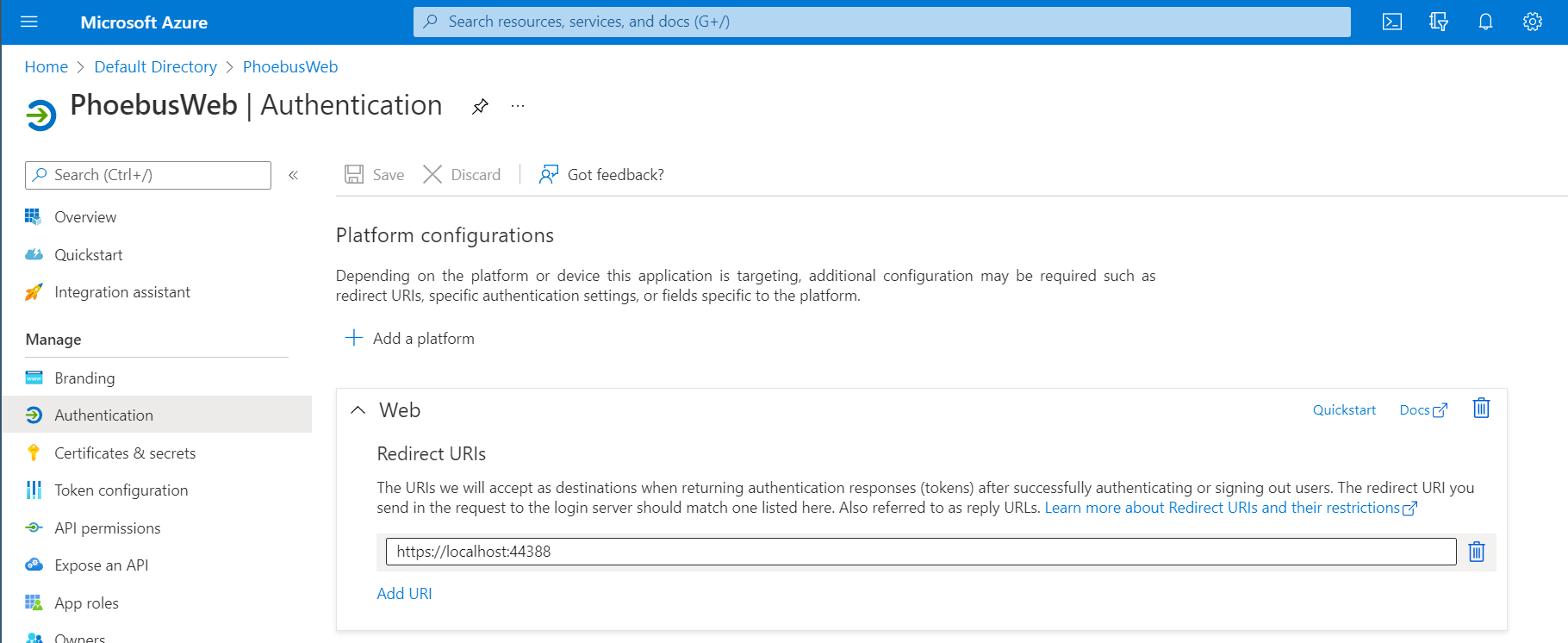Click the Save button label
The height and width of the screenshot is (643, 1568).
point(389,174)
